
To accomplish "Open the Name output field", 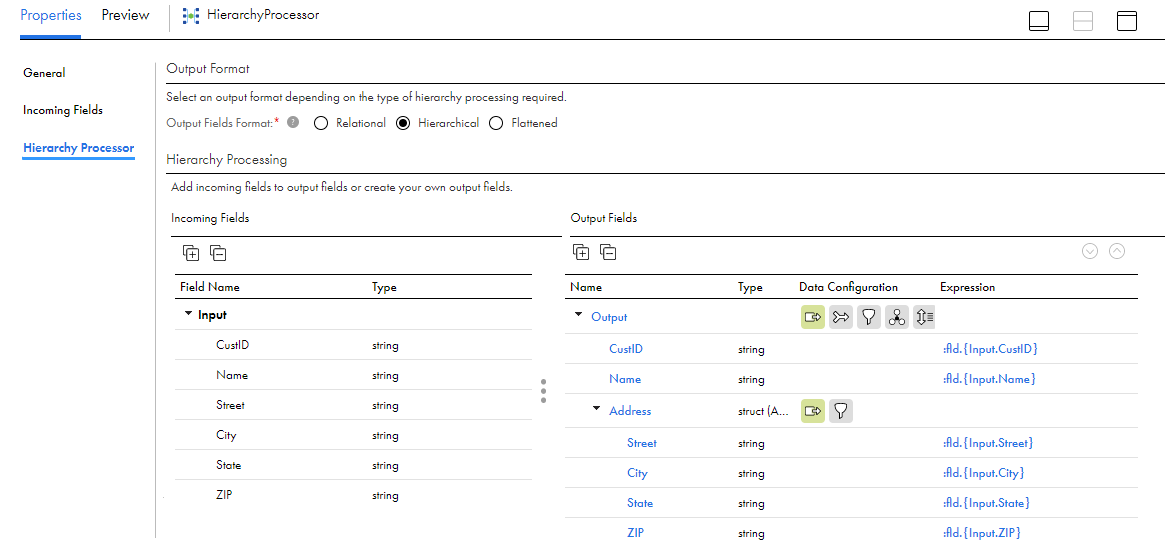I will pos(625,379).
